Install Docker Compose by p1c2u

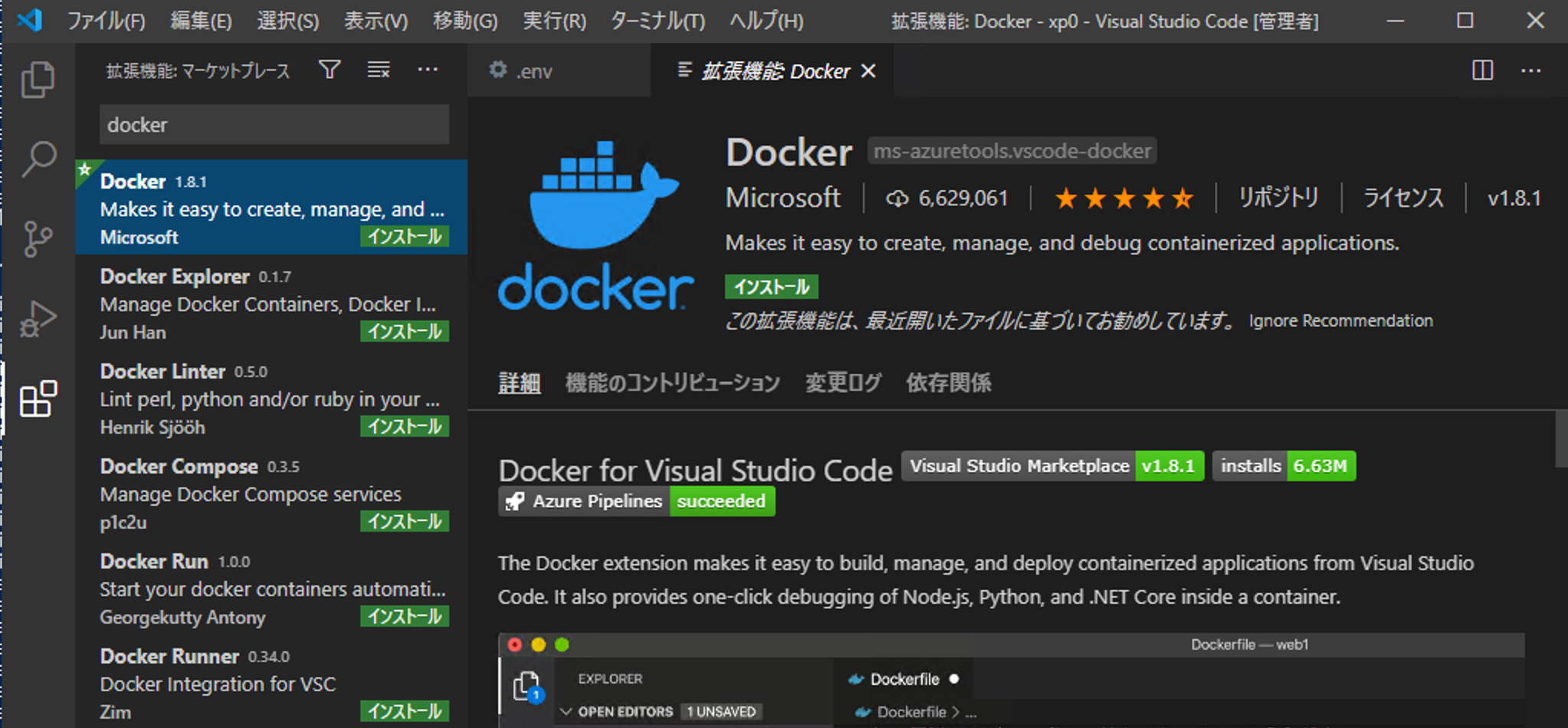405,522
